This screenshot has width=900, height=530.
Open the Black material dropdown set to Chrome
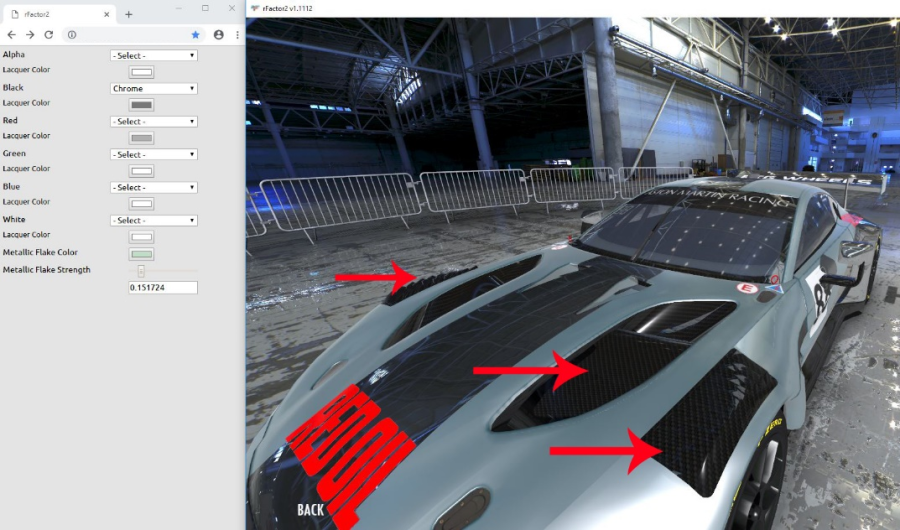coord(154,88)
